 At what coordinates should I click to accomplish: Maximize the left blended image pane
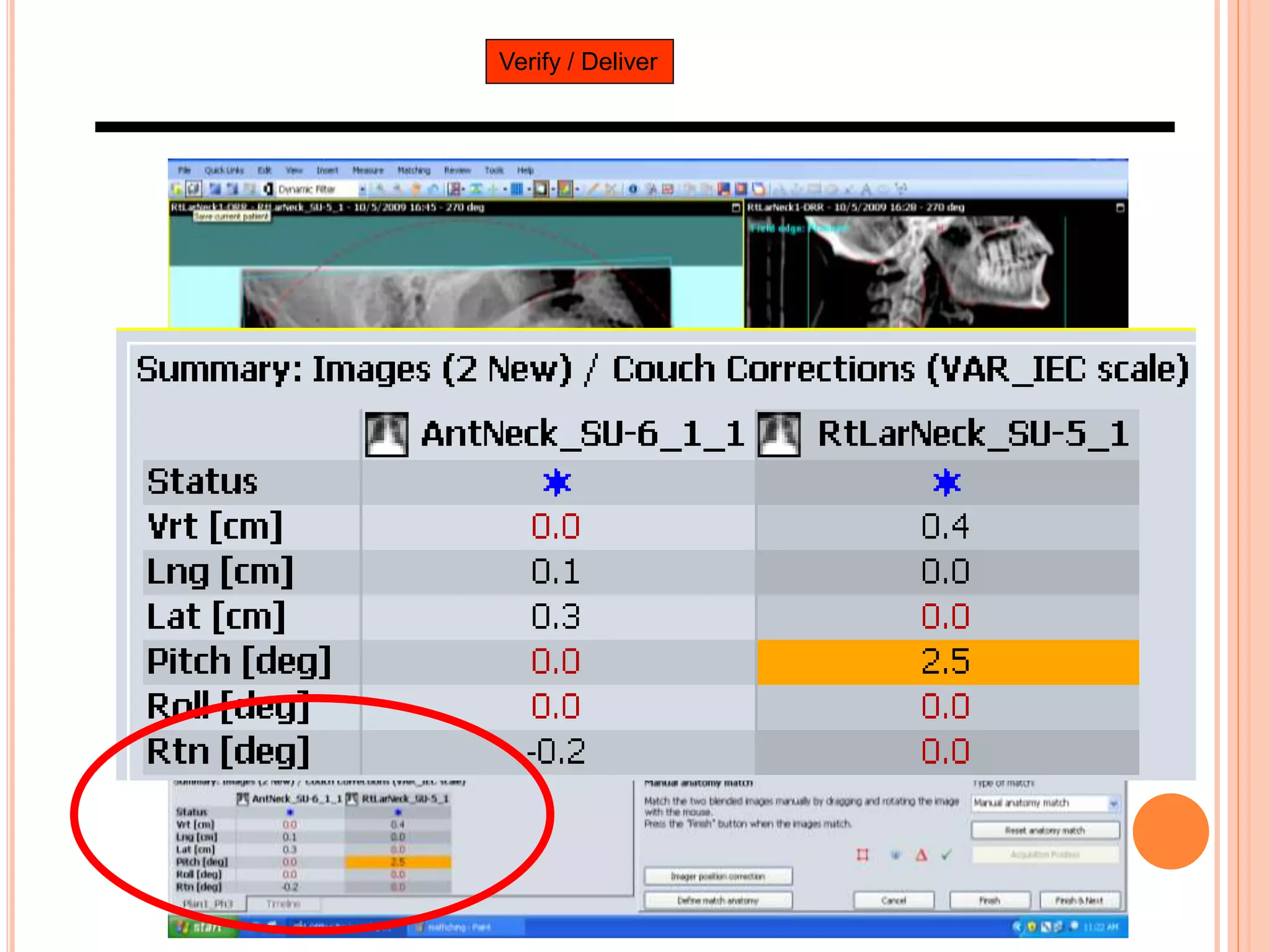point(736,208)
